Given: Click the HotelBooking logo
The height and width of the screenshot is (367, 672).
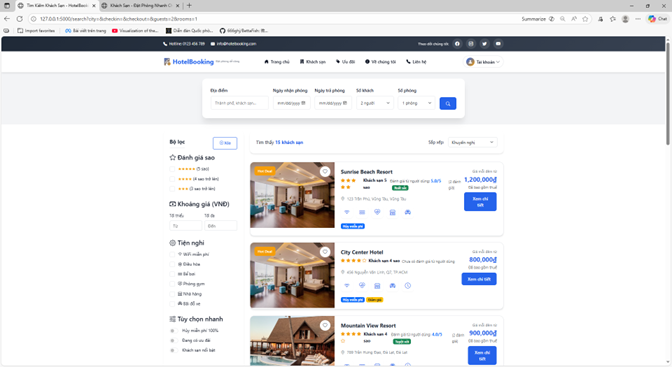Looking at the screenshot, I should (x=189, y=62).
